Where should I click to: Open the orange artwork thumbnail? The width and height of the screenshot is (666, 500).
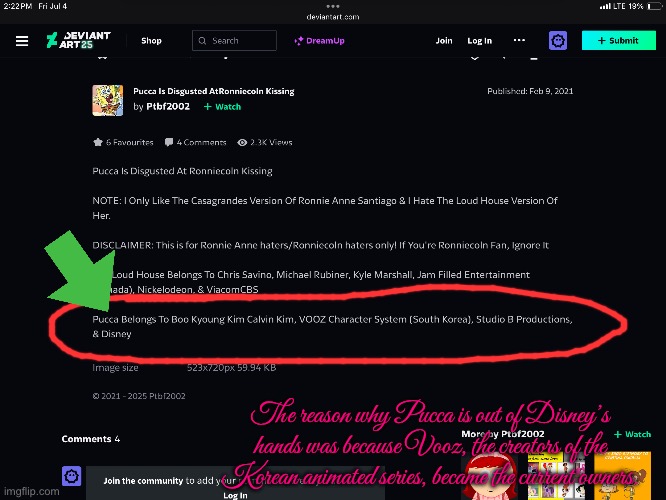(622, 476)
